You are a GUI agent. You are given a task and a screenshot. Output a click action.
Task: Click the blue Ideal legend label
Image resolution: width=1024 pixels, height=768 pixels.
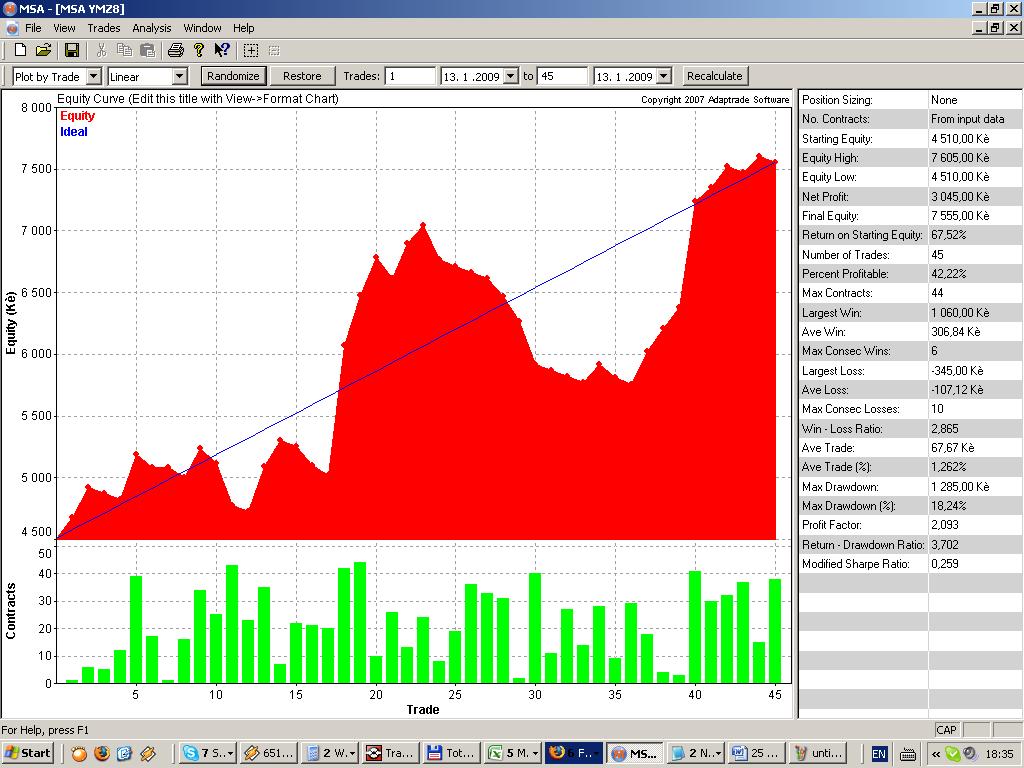[x=74, y=131]
